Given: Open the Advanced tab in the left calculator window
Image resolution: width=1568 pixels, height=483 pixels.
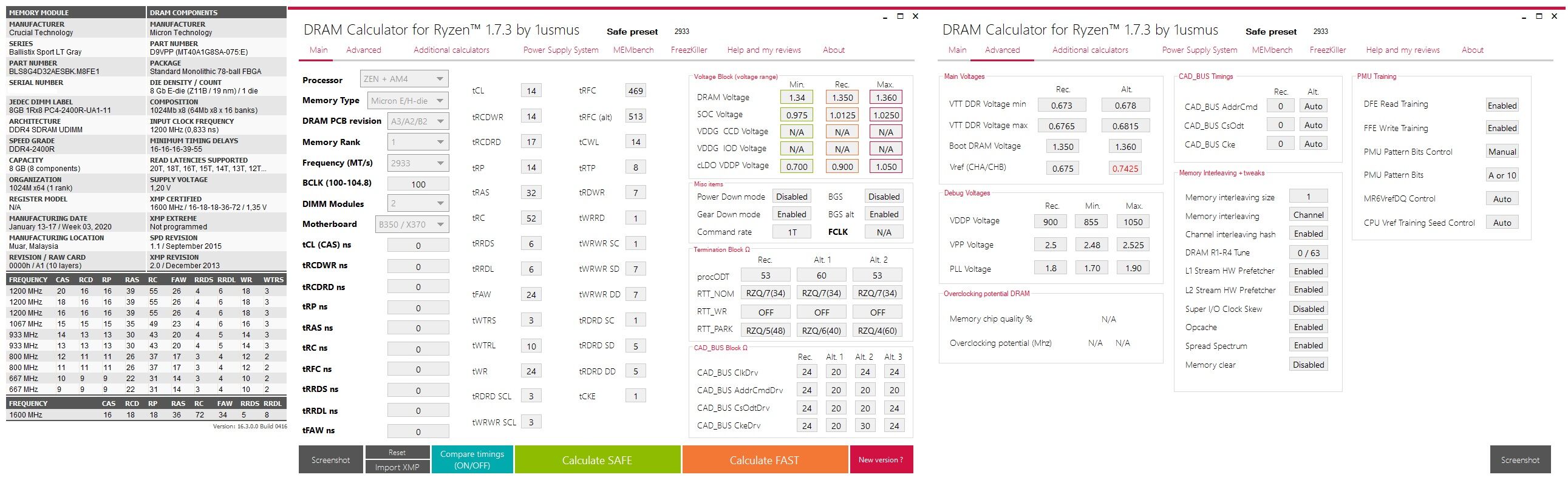Looking at the screenshot, I should pyautogui.click(x=363, y=50).
